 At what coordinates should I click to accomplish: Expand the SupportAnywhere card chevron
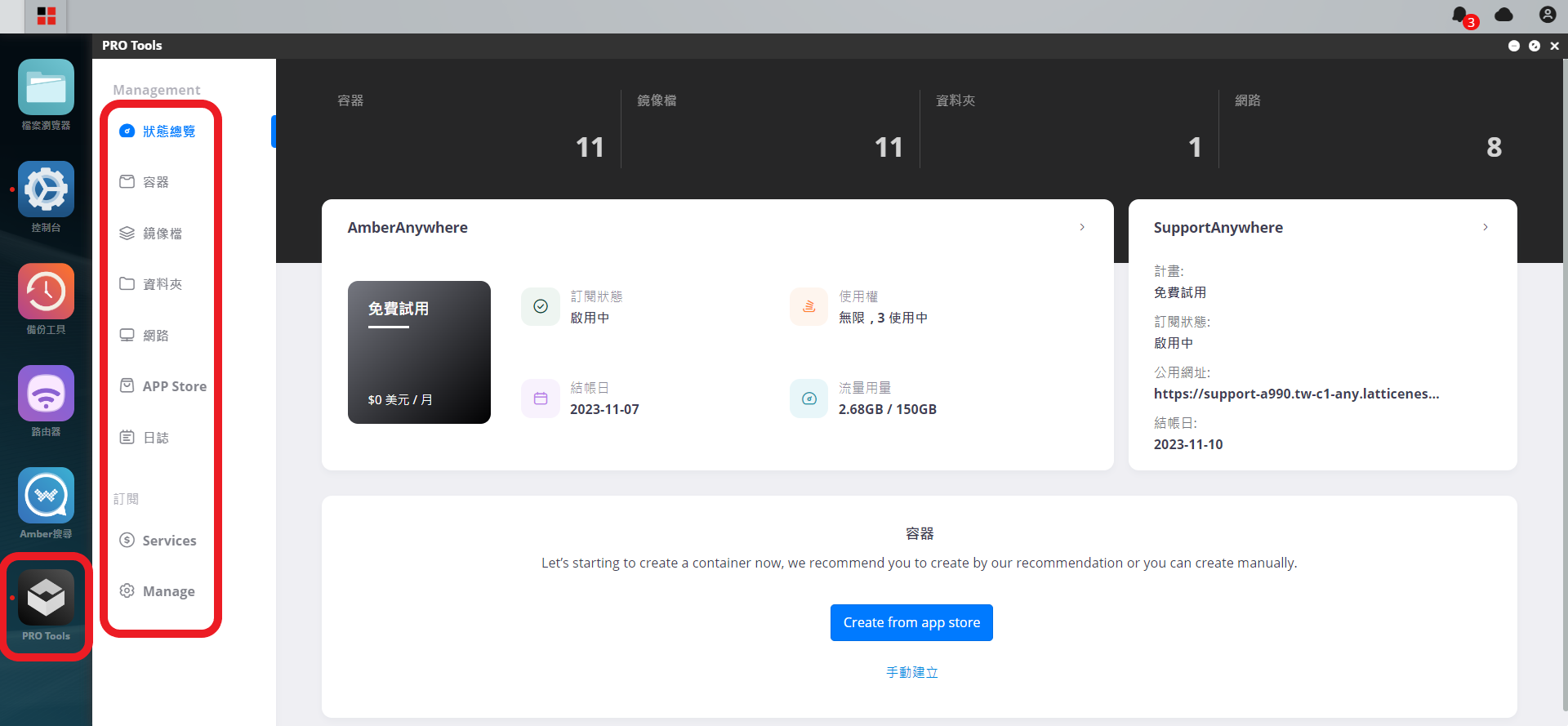click(1486, 227)
